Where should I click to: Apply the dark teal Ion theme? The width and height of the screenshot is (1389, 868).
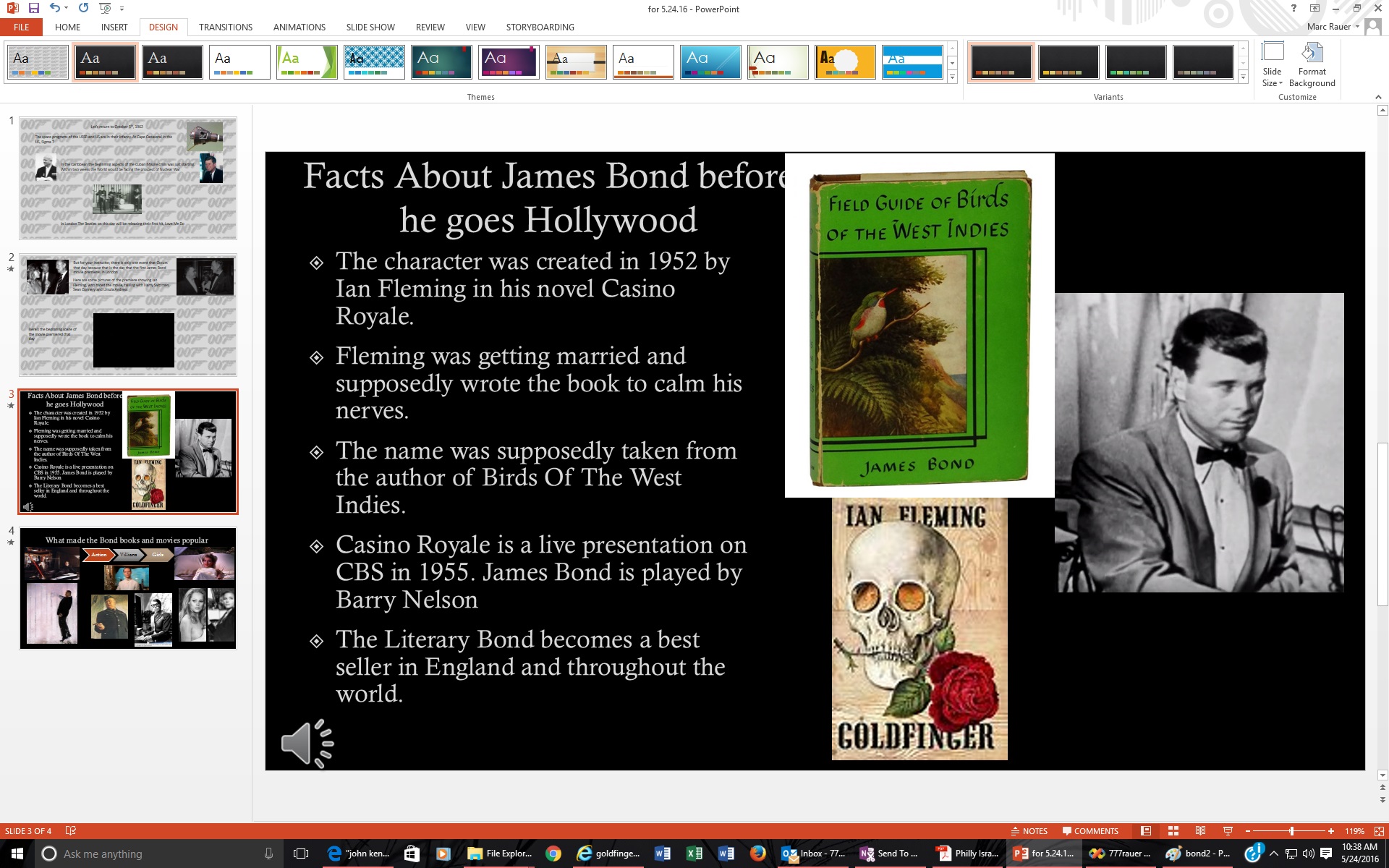[x=441, y=62]
